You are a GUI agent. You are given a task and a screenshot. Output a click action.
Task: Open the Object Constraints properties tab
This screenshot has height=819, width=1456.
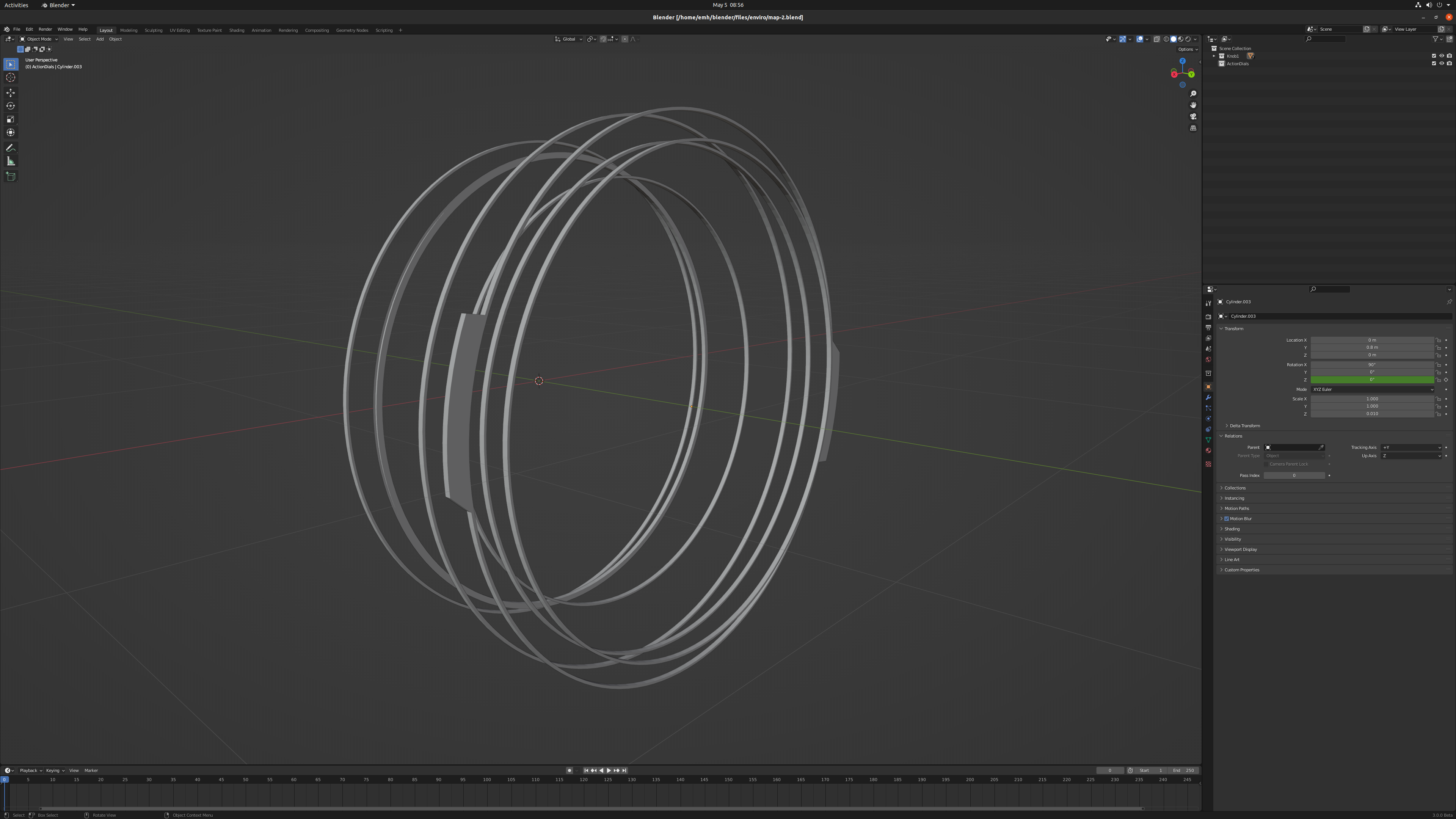pos(1208,430)
